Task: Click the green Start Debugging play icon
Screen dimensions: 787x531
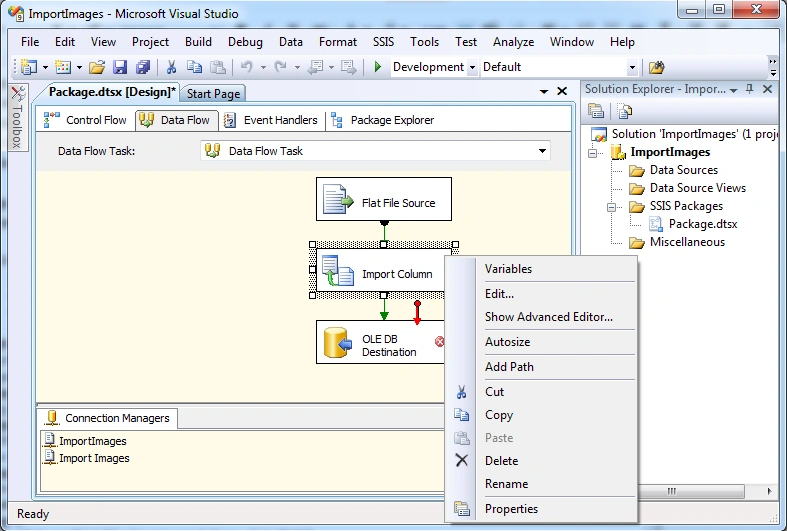Action: pos(378,66)
